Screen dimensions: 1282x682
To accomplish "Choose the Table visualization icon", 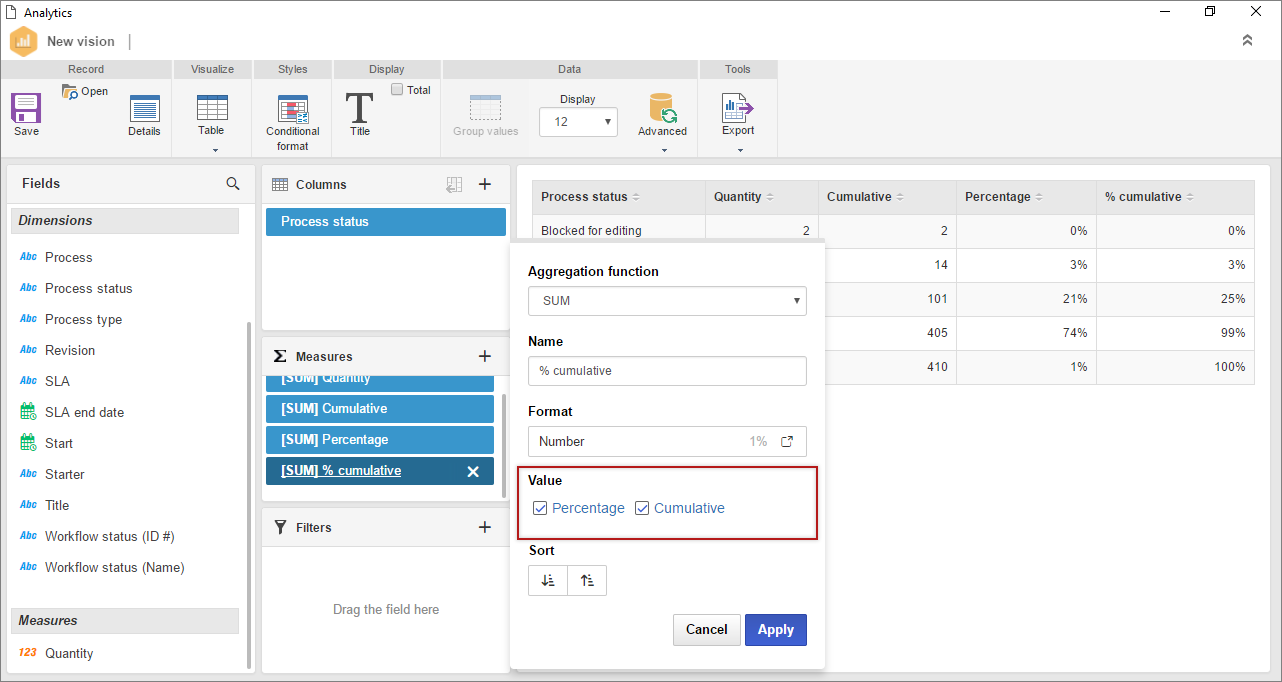I will point(211,108).
